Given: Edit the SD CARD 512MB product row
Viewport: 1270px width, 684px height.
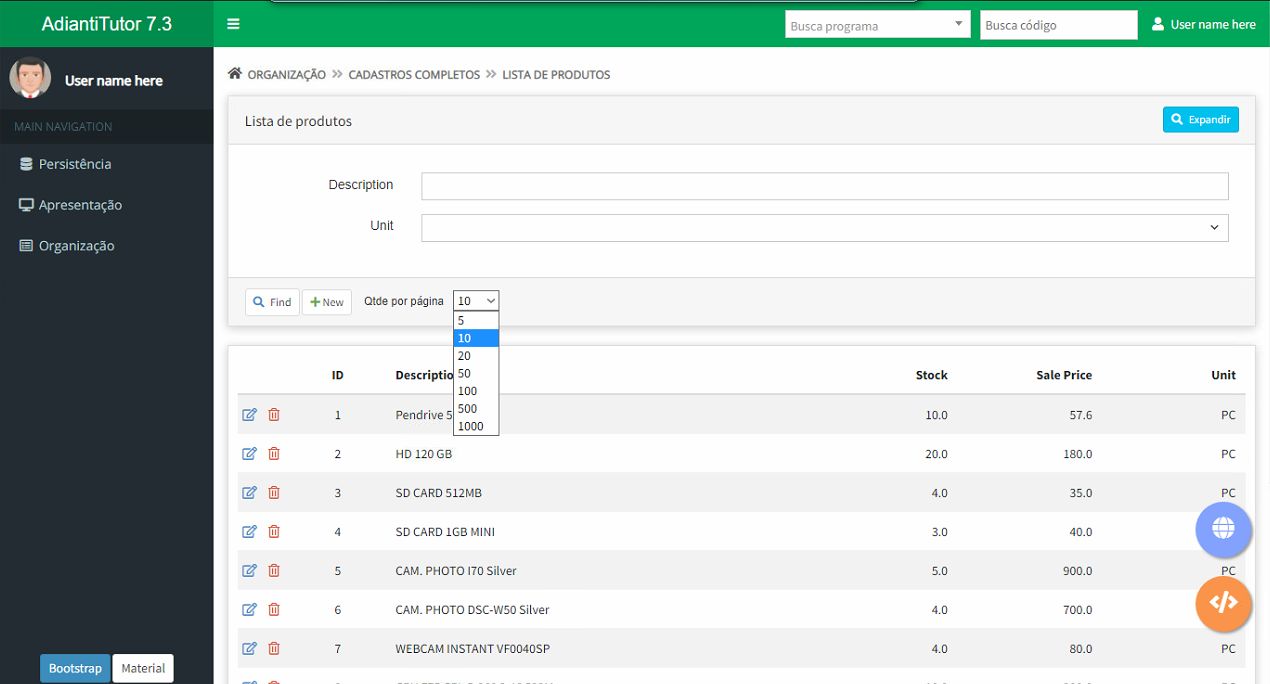Looking at the screenshot, I should point(250,492).
